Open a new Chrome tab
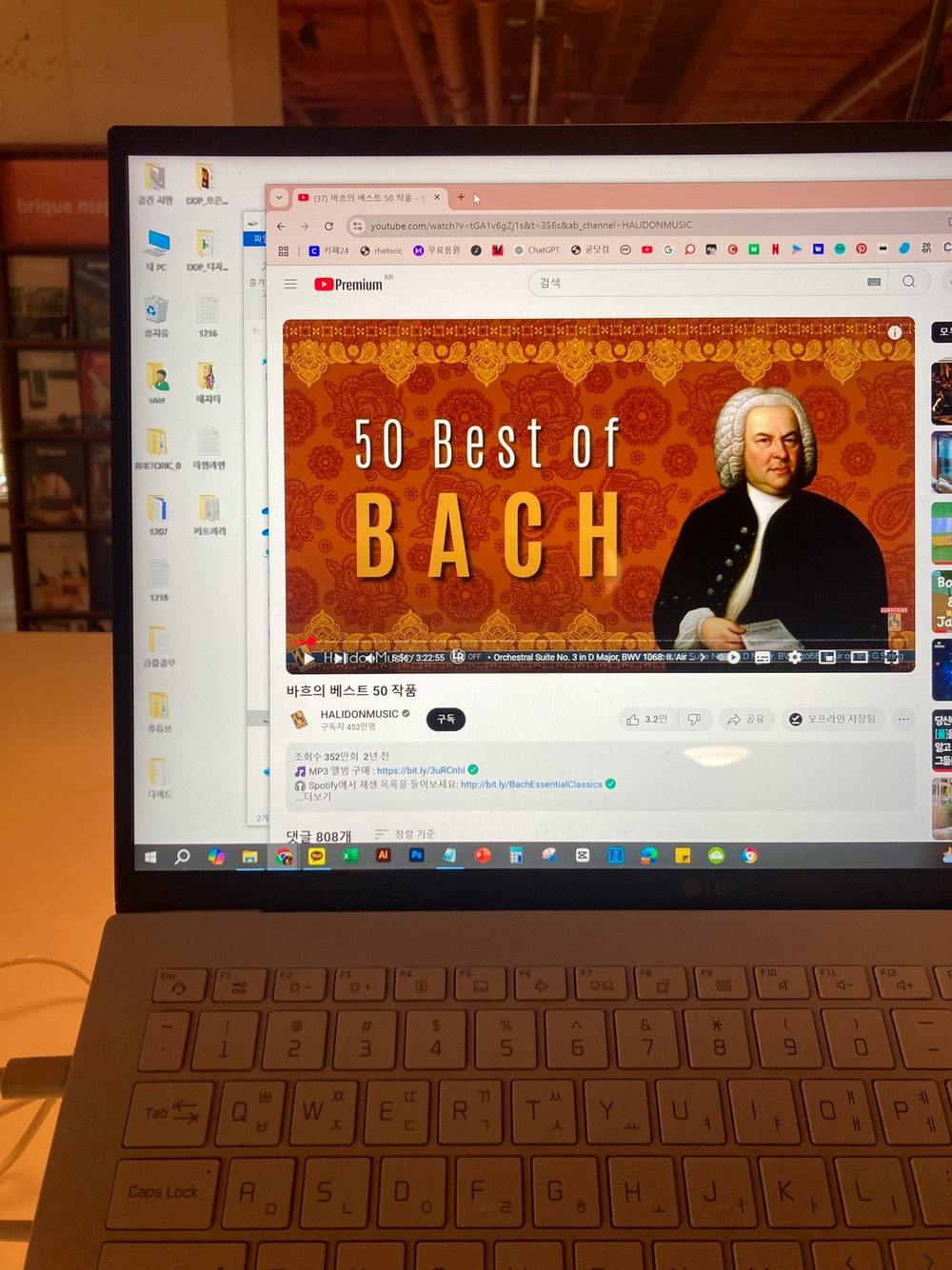952x1270 pixels. point(461,197)
